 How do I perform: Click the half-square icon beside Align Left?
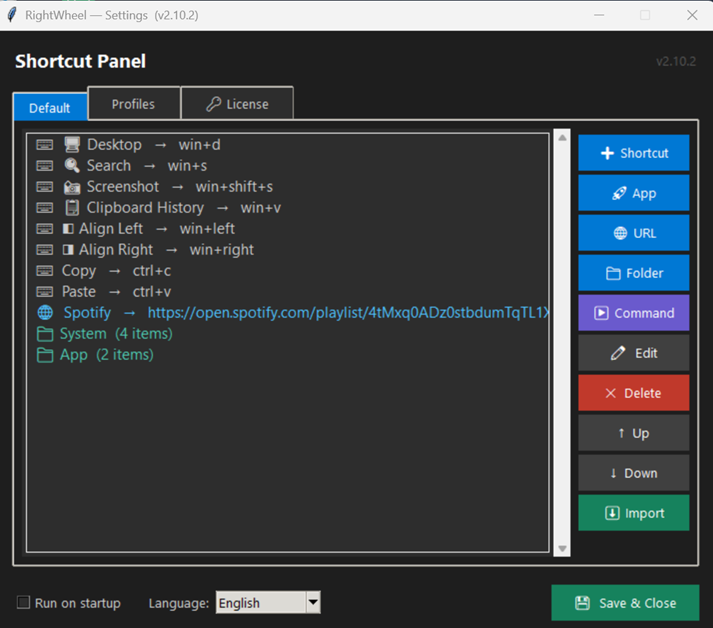pos(68,229)
